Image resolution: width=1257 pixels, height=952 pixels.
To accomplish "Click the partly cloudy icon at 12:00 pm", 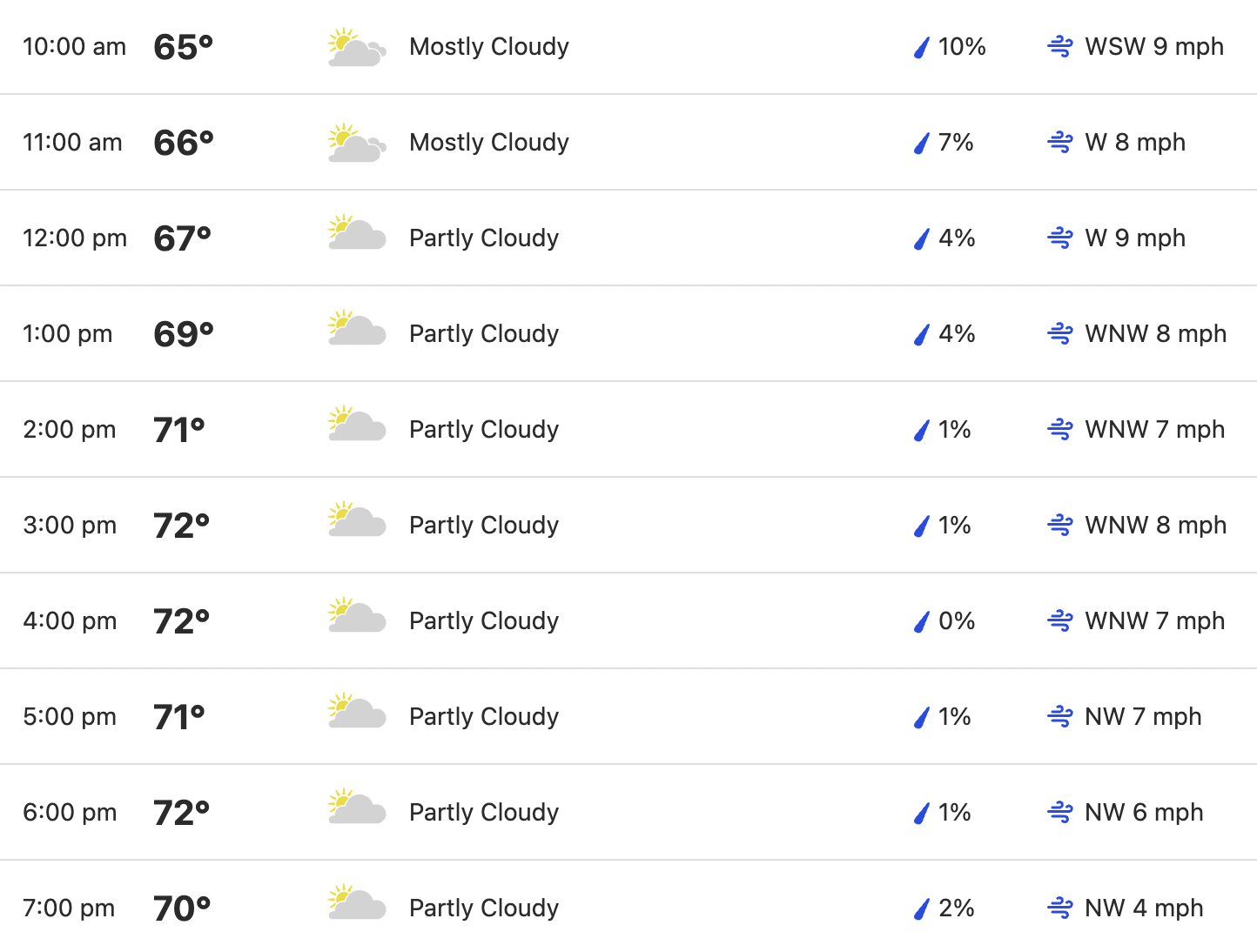I will (x=357, y=232).
